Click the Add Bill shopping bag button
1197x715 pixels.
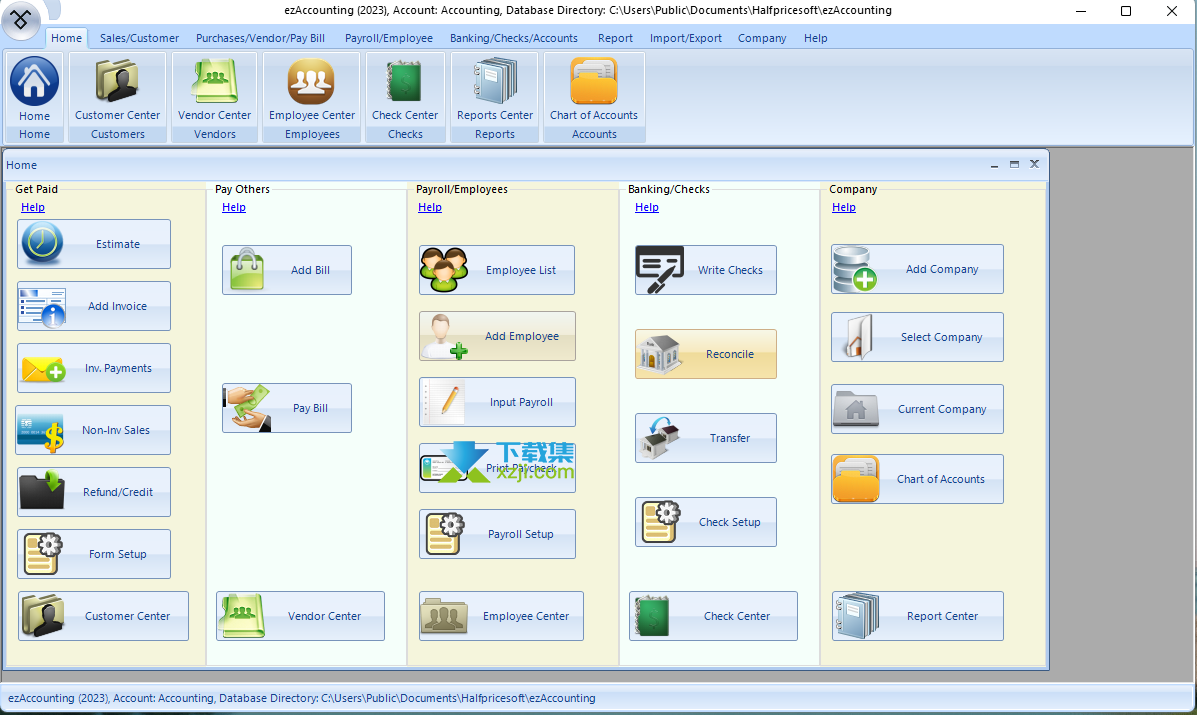[x=287, y=270]
